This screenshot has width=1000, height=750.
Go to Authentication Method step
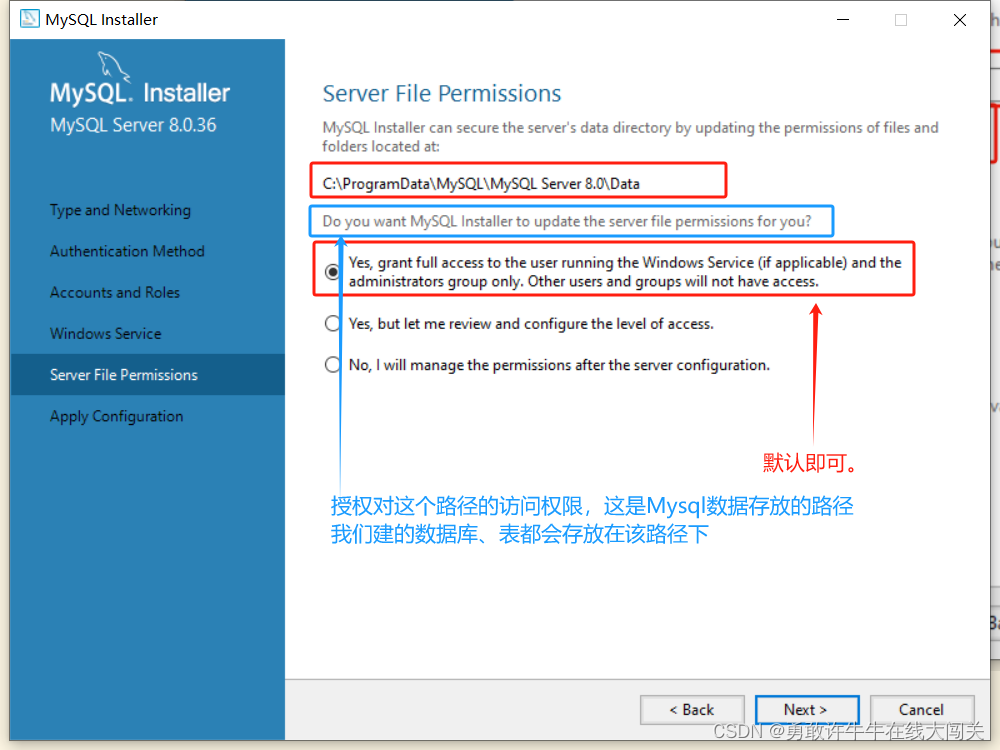tap(128, 251)
